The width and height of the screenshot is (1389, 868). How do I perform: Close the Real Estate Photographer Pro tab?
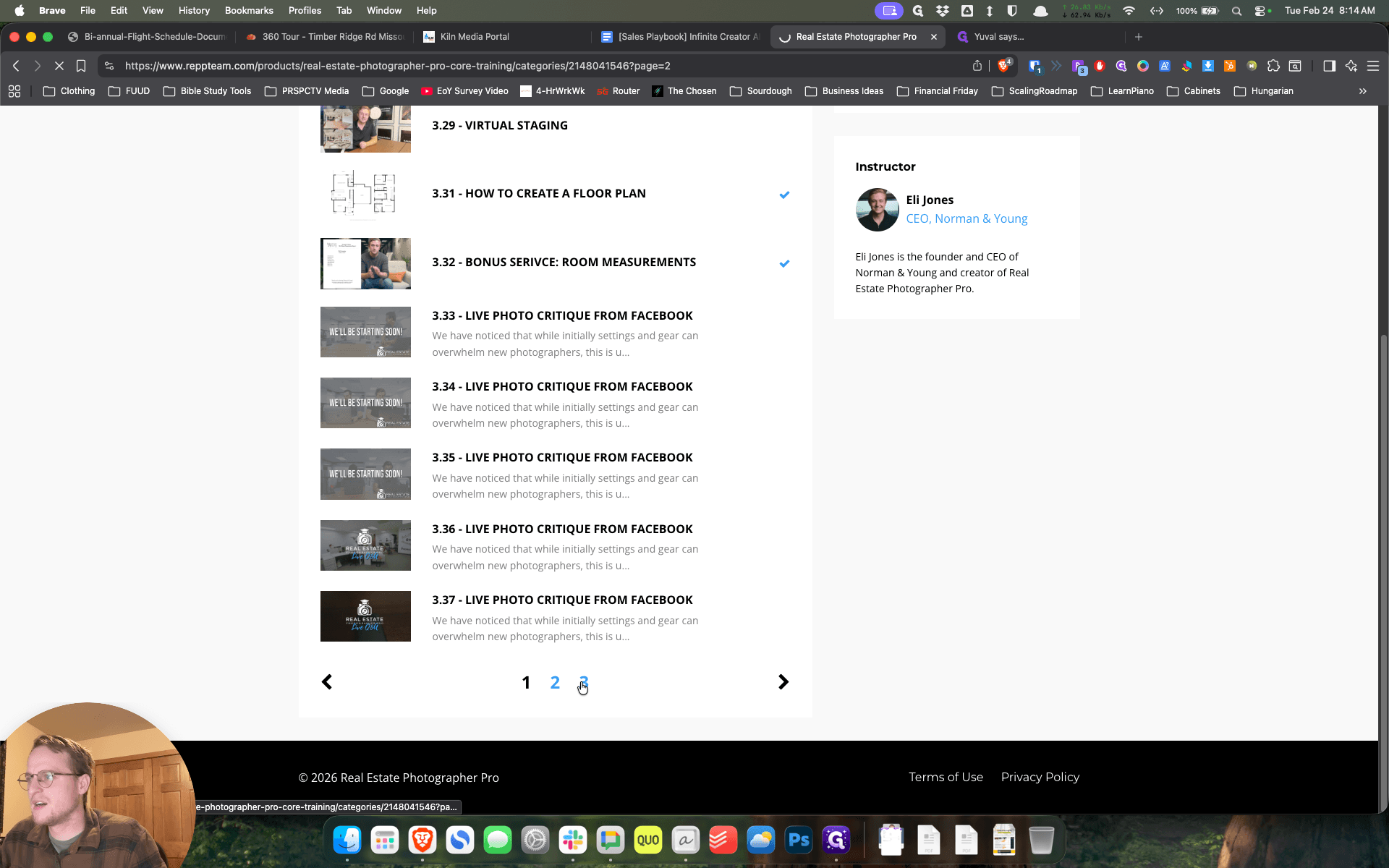pyautogui.click(x=934, y=37)
